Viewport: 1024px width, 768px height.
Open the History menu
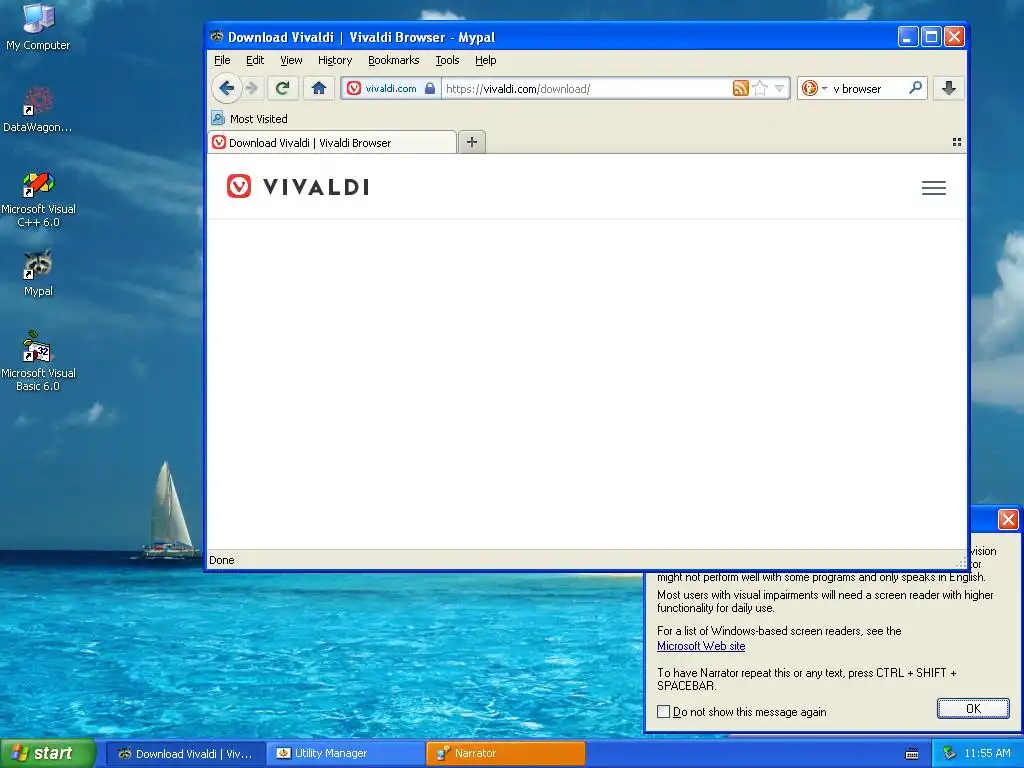pyautogui.click(x=335, y=60)
